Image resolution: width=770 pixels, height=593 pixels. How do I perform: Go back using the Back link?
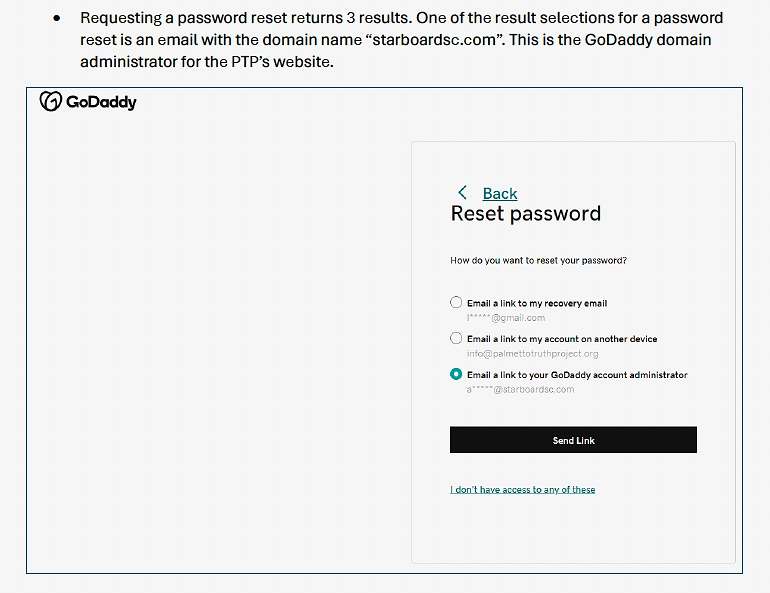pyautogui.click(x=500, y=194)
